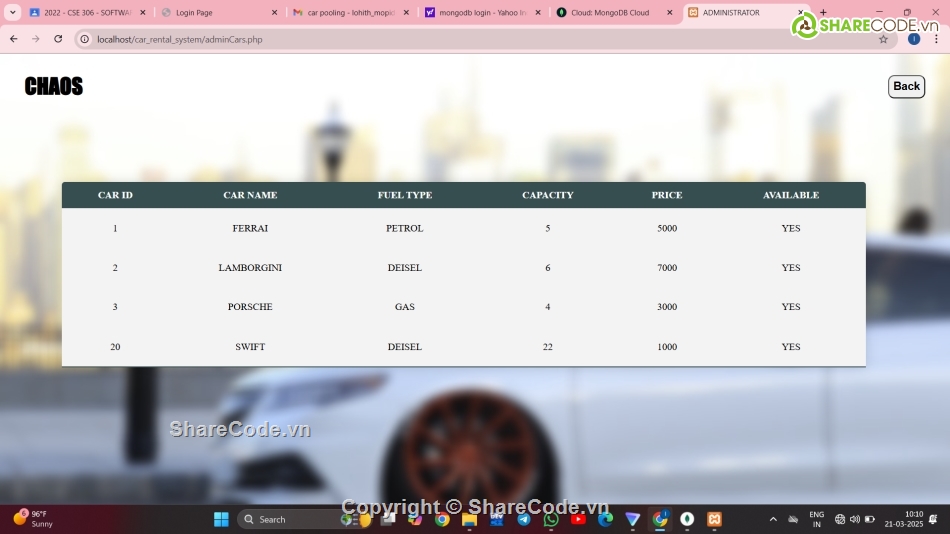The width and height of the screenshot is (950, 534).
Task: Open the Windows Start menu
Action: point(221,519)
